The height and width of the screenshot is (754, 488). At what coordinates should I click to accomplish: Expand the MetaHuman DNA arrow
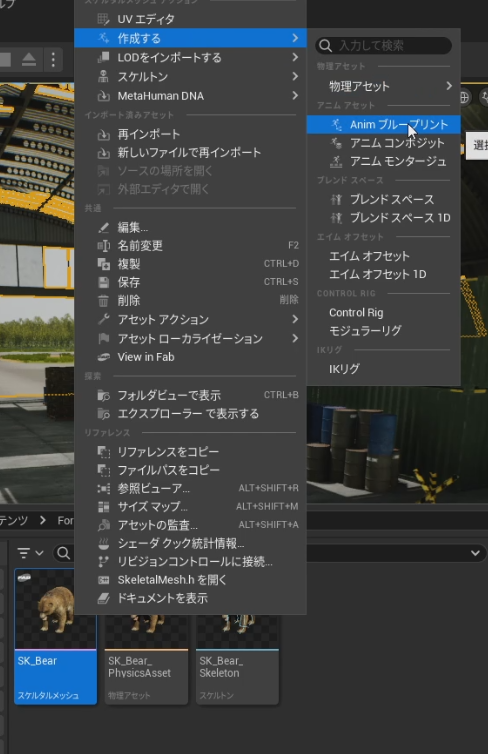tap(295, 96)
